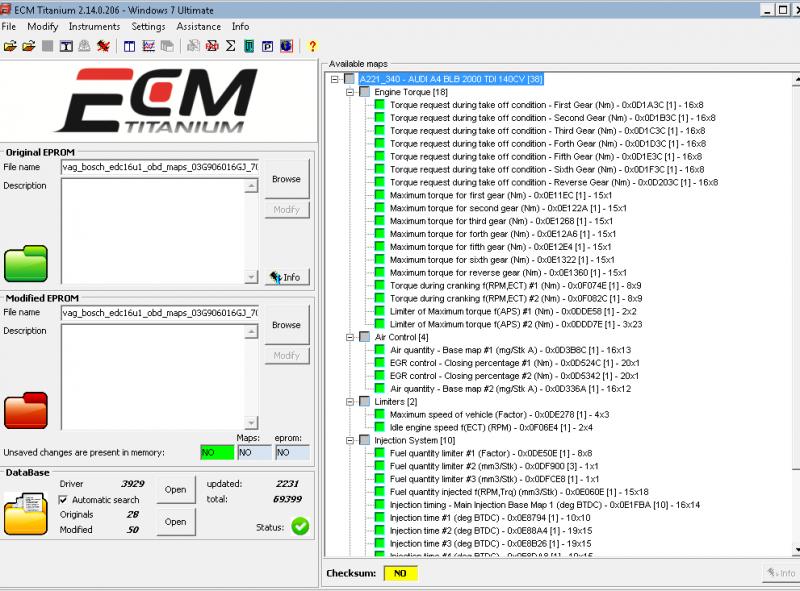Check the box beside A221_340 Audi A4 root

click(349, 79)
